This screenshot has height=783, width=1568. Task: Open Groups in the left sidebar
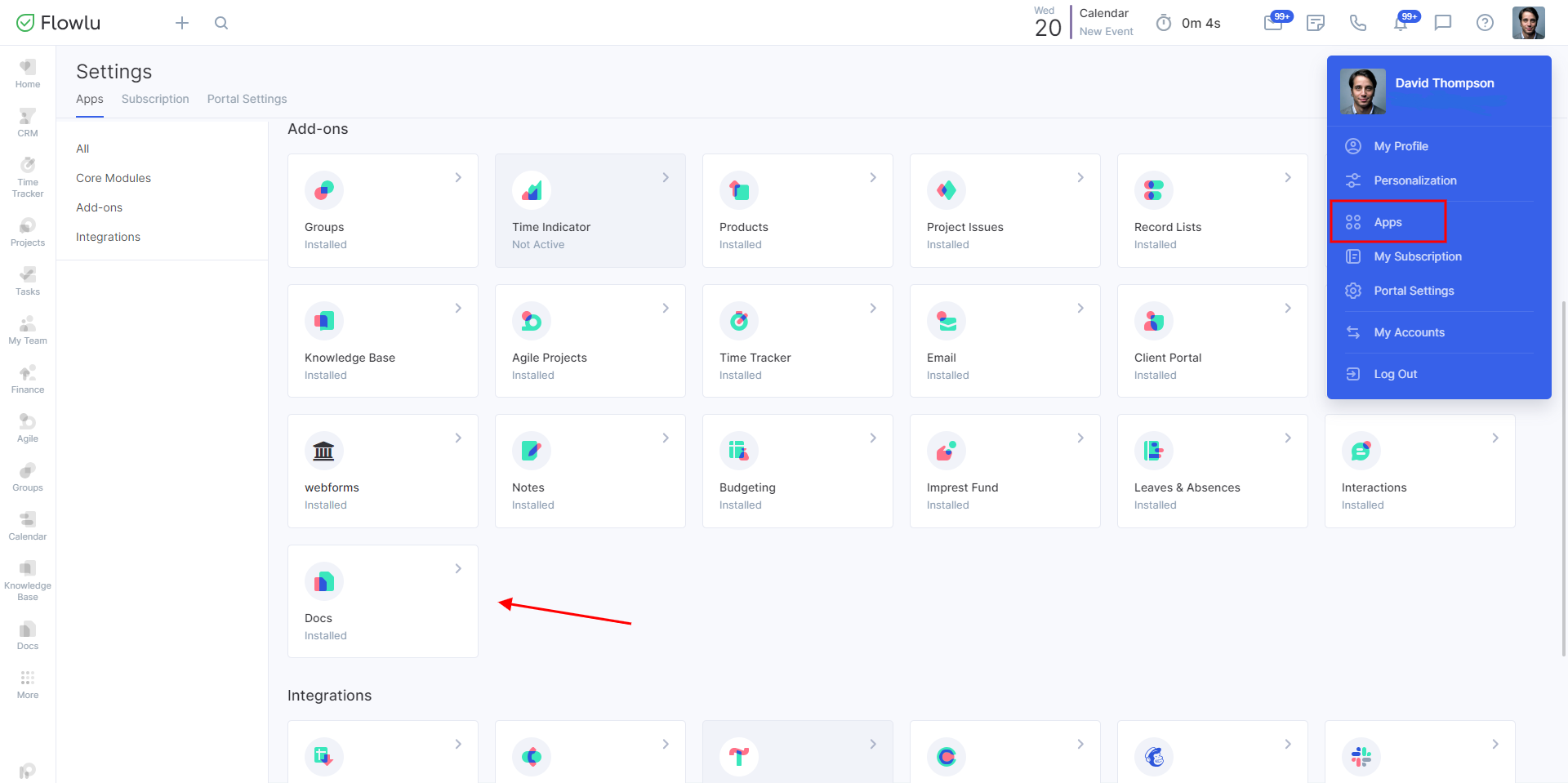point(28,477)
